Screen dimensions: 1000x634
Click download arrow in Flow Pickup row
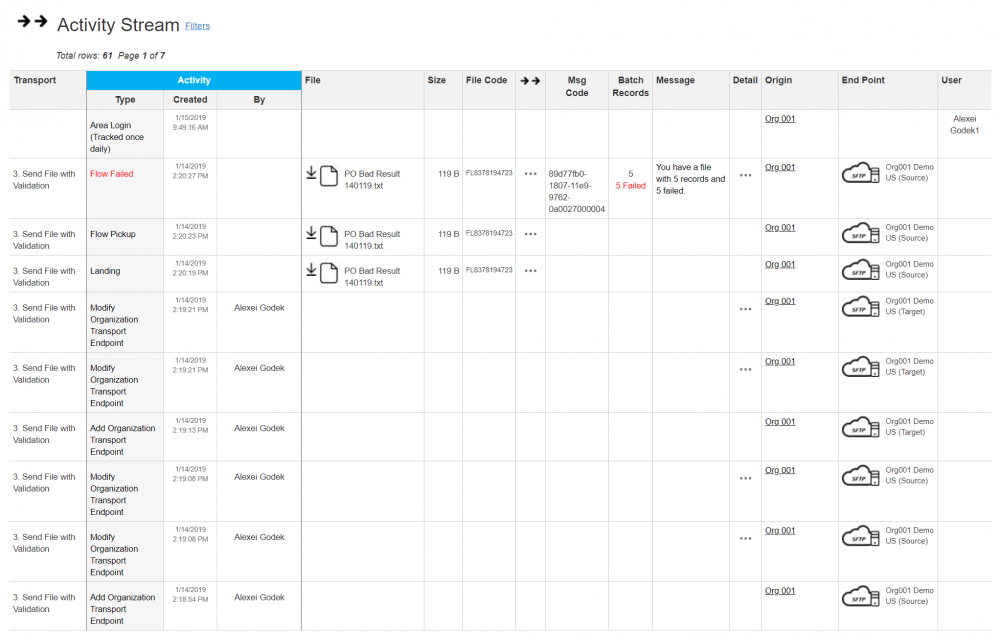tap(311, 233)
